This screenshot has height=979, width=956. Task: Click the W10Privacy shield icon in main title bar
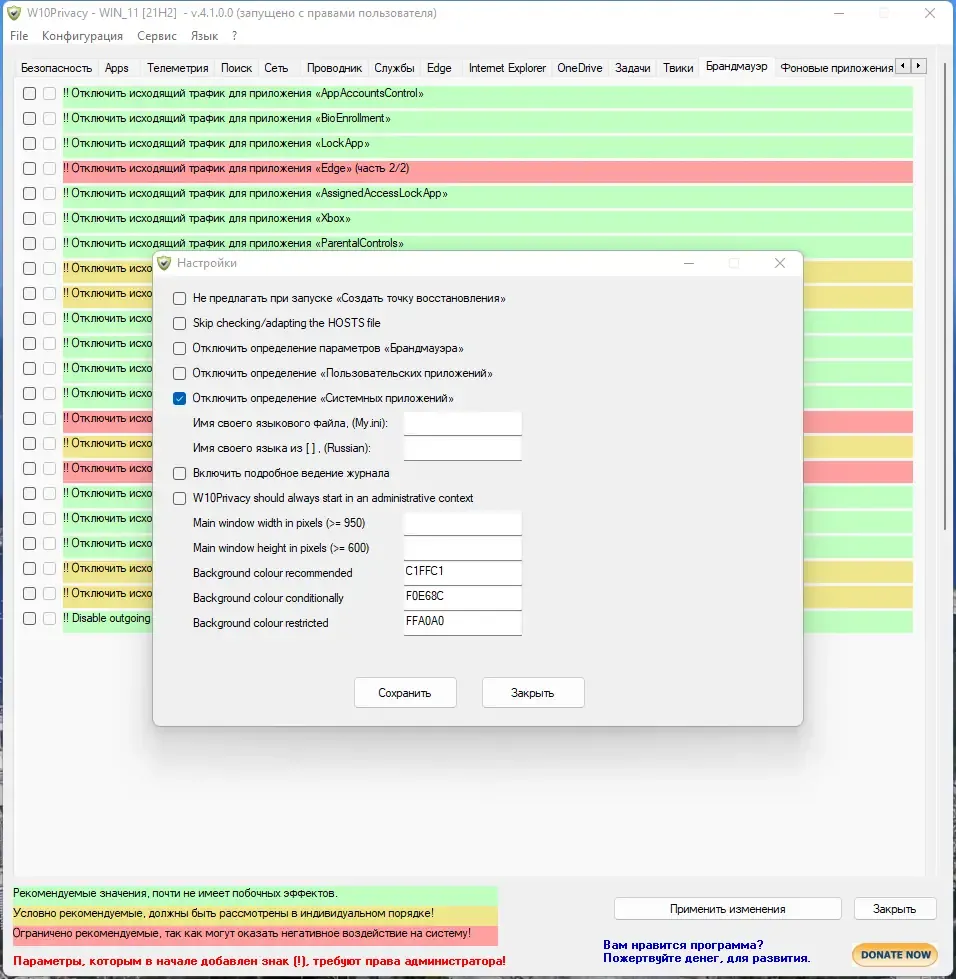coord(14,13)
